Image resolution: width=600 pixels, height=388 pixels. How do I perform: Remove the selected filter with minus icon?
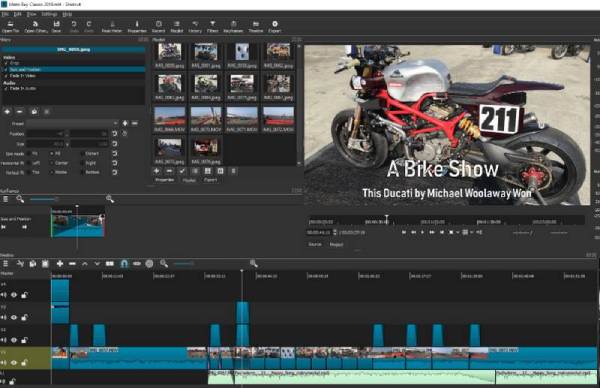20,112
